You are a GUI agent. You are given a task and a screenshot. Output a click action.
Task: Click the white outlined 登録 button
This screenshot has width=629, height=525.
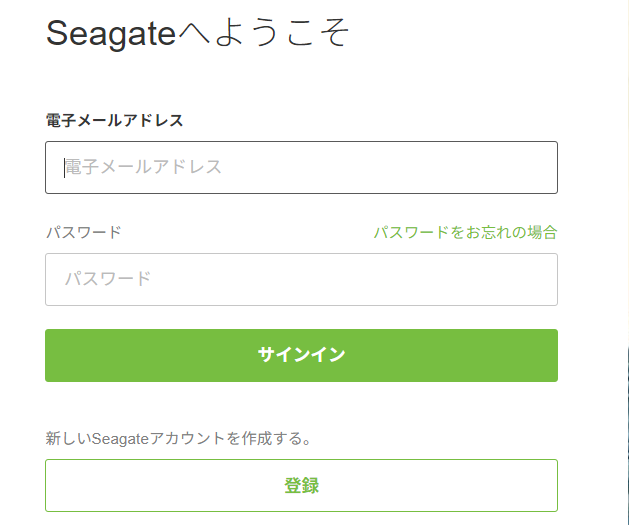pyautogui.click(x=301, y=486)
